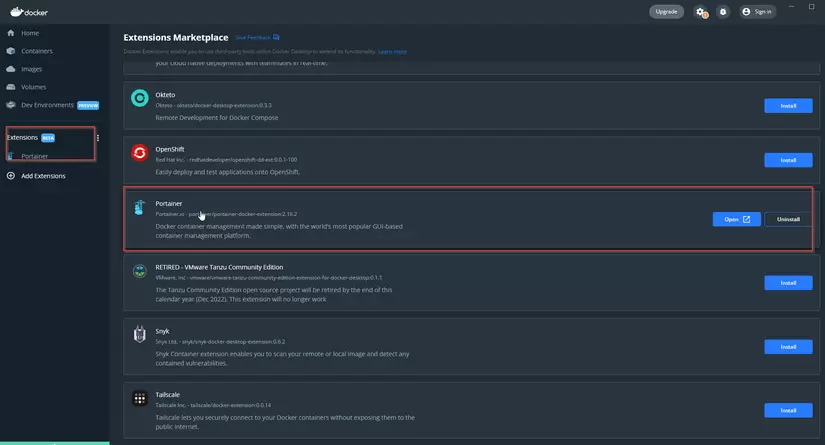Select the Okteto extension title
This screenshot has height=445, width=825.
[165, 95]
